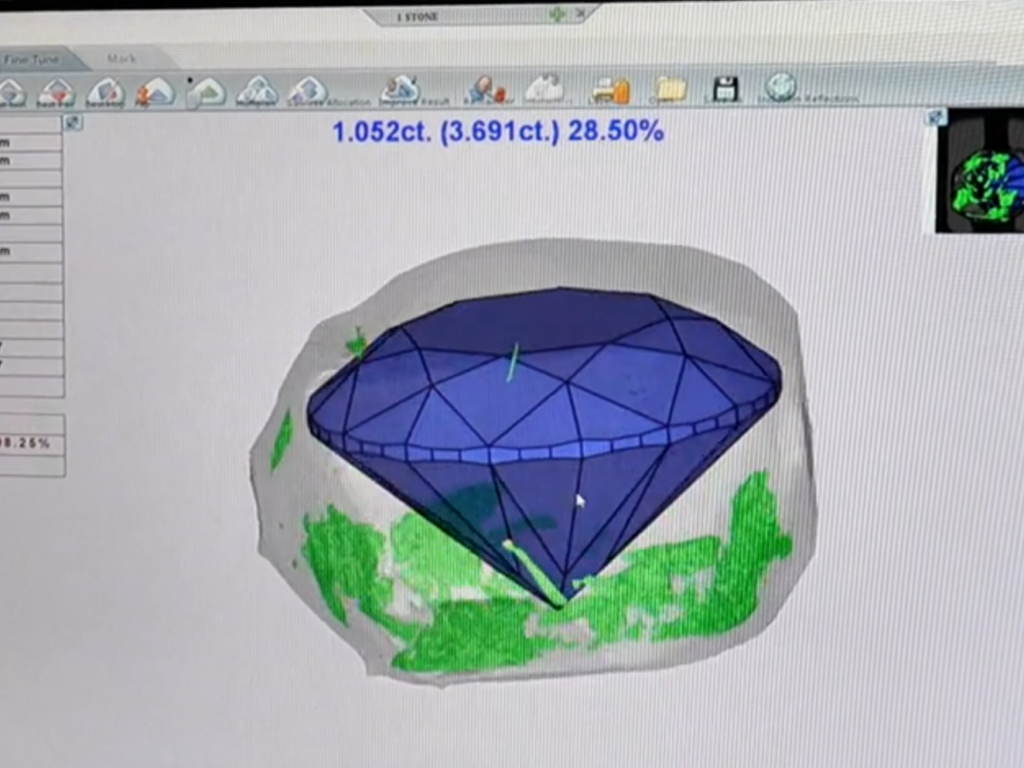Toggle the Inclusion Reflections globe icon
This screenshot has height=768, width=1024.
coord(781,88)
